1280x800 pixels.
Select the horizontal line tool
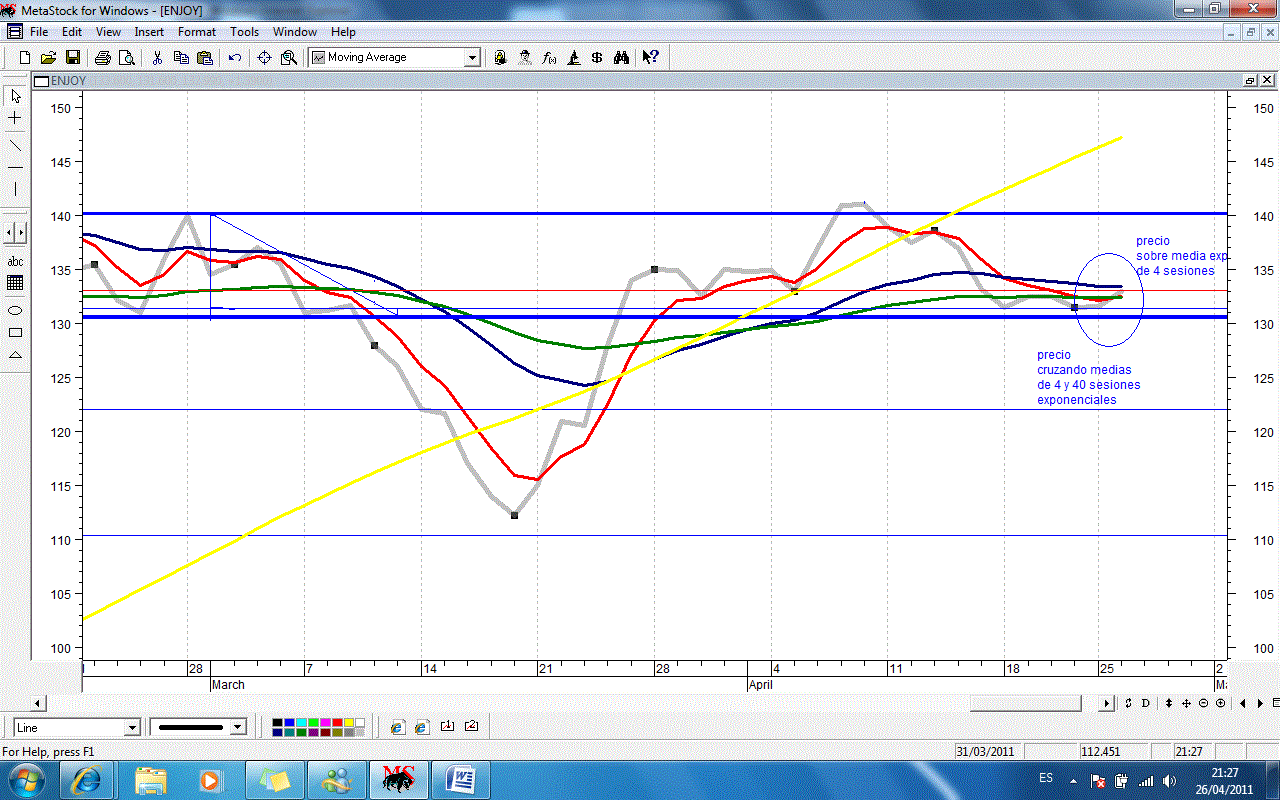[15, 167]
